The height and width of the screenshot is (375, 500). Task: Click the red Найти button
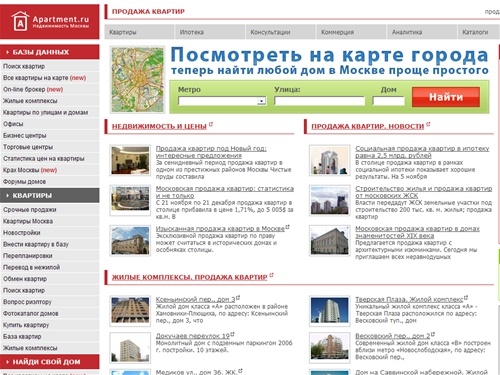tap(446, 97)
